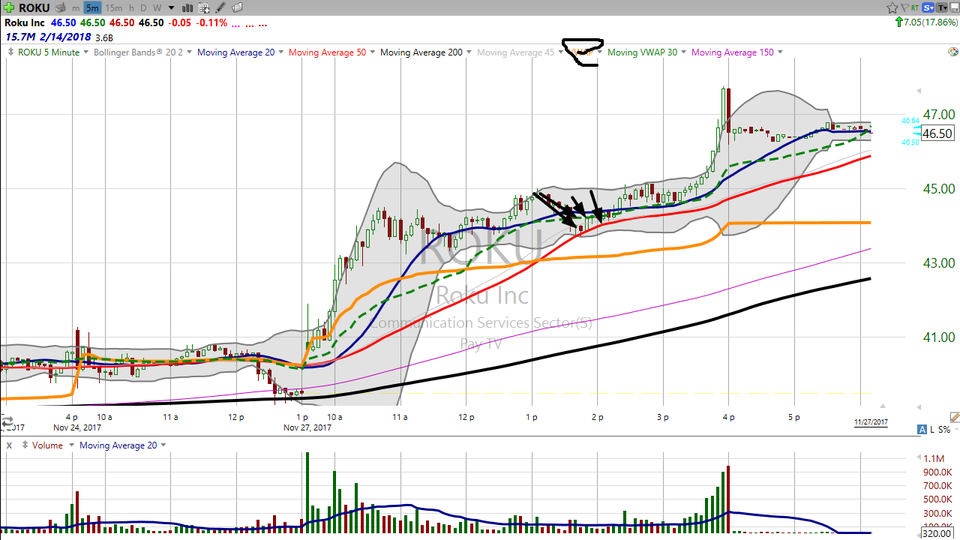Click the Nov 27, 2017 date label on axis
The width and height of the screenshot is (960, 540).
(x=307, y=427)
